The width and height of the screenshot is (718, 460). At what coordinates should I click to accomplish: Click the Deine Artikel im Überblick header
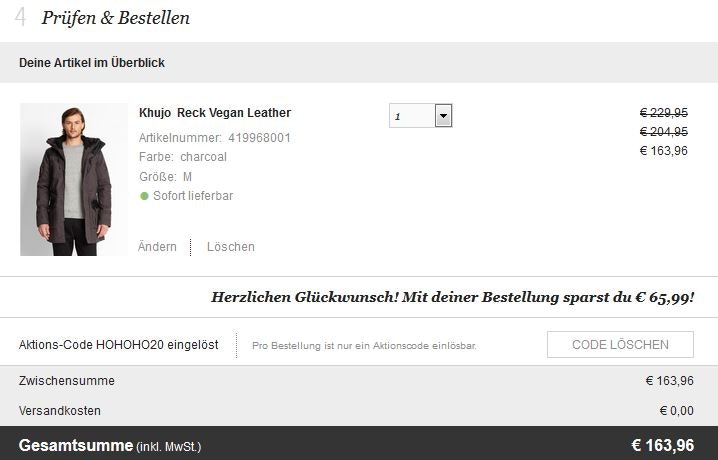92,63
